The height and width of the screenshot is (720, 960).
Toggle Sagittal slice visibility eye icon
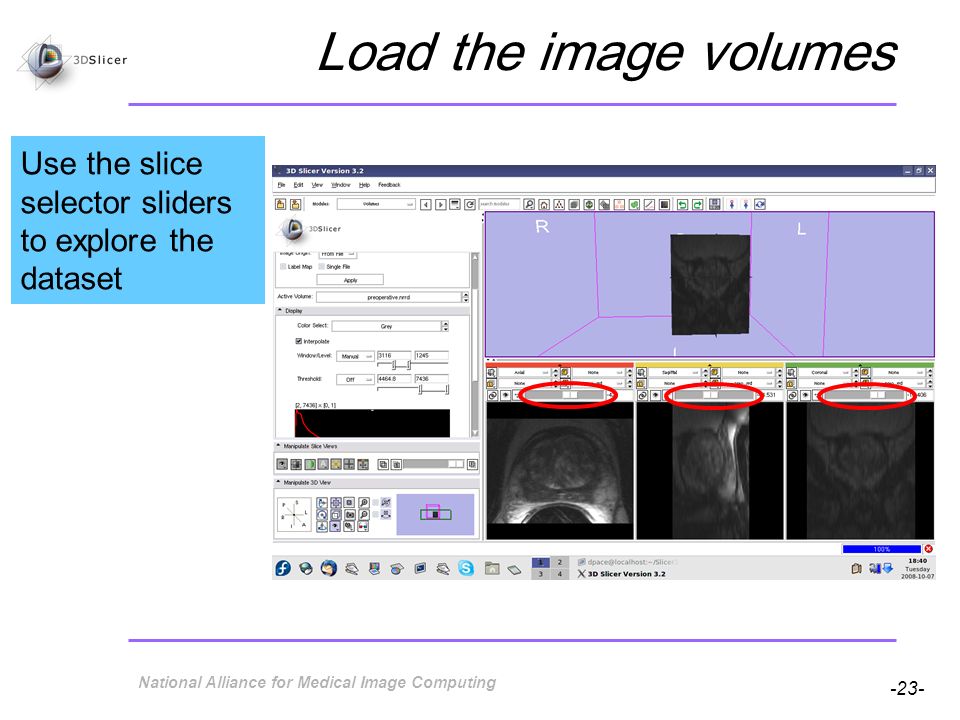coord(656,396)
